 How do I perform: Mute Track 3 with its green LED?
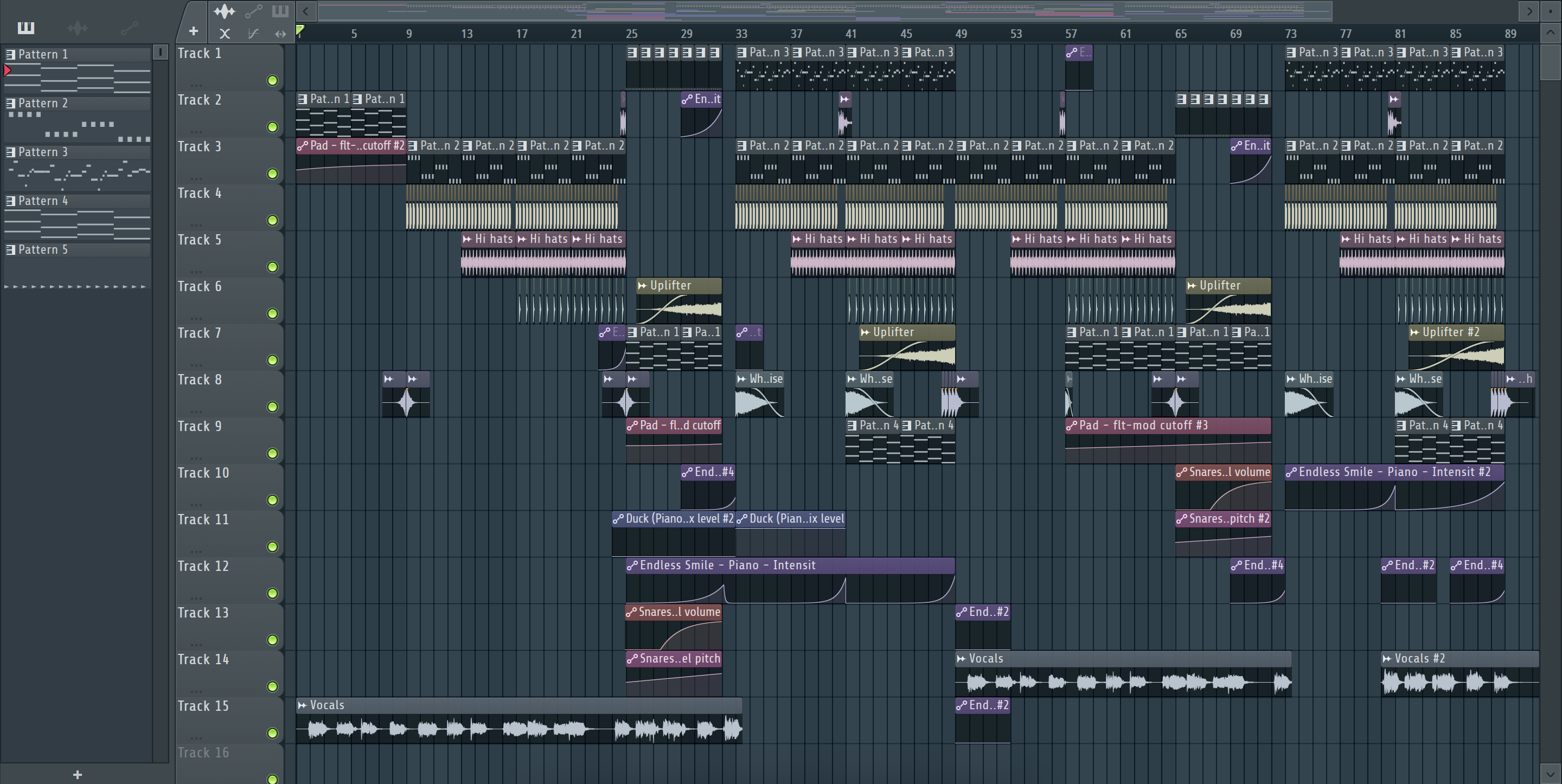click(x=272, y=173)
